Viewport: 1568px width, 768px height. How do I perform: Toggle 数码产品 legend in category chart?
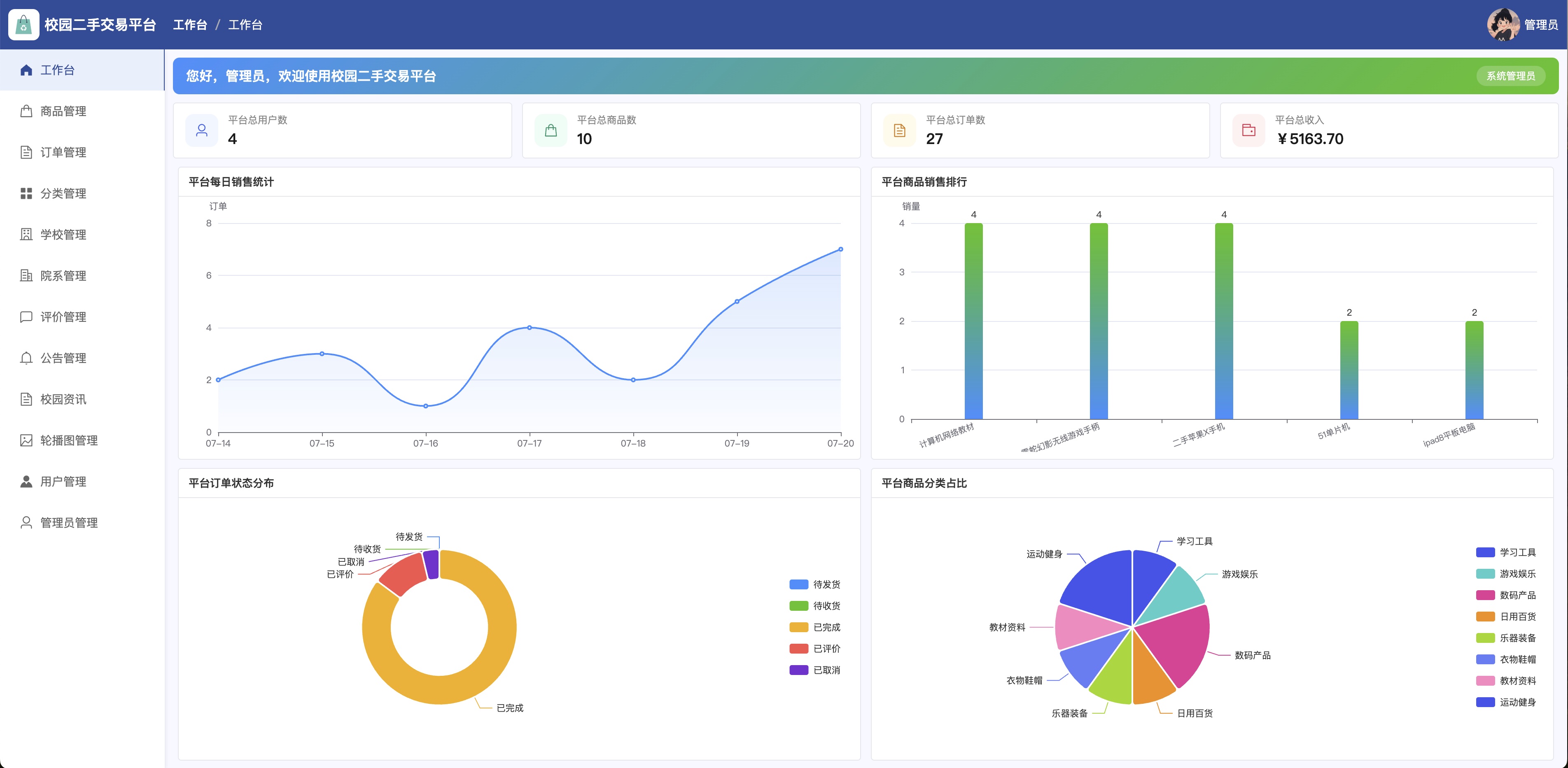[1505, 595]
